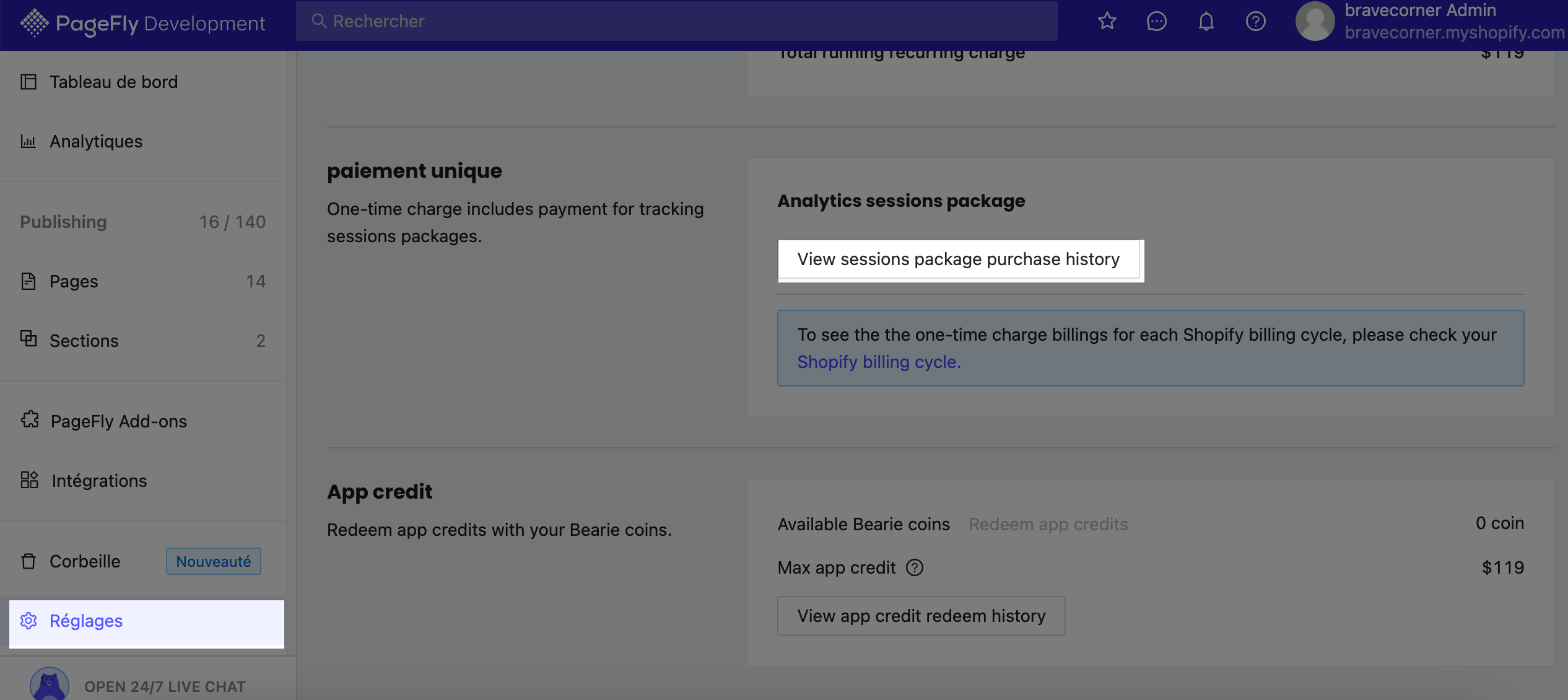
Task: Follow the Shopify billing cycle link
Action: pyautogui.click(x=879, y=362)
